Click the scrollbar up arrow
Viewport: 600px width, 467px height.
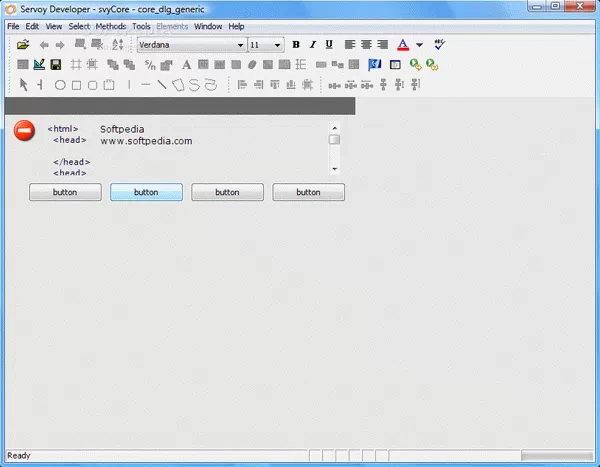click(x=335, y=128)
